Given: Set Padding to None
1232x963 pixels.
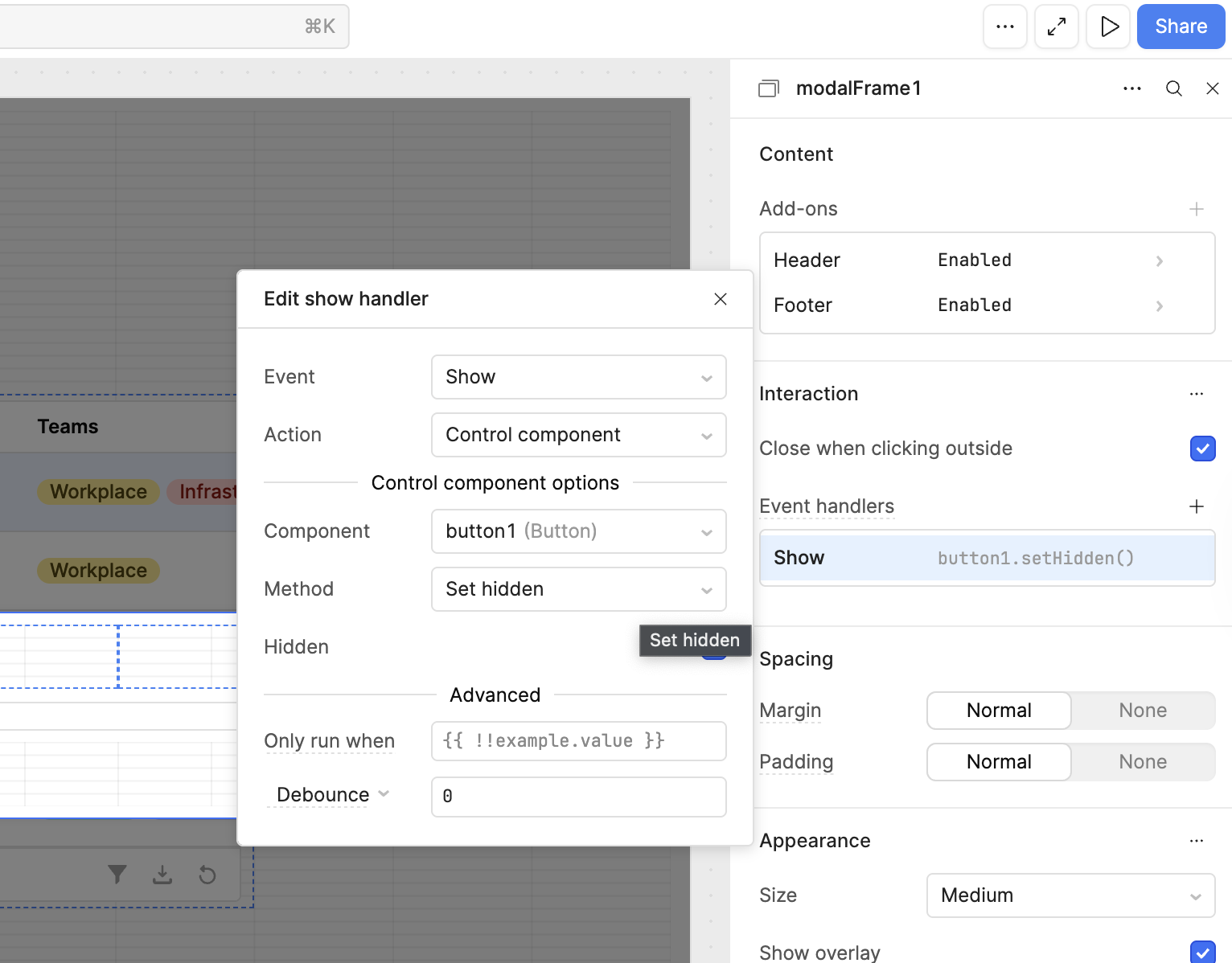Looking at the screenshot, I should point(1142,762).
